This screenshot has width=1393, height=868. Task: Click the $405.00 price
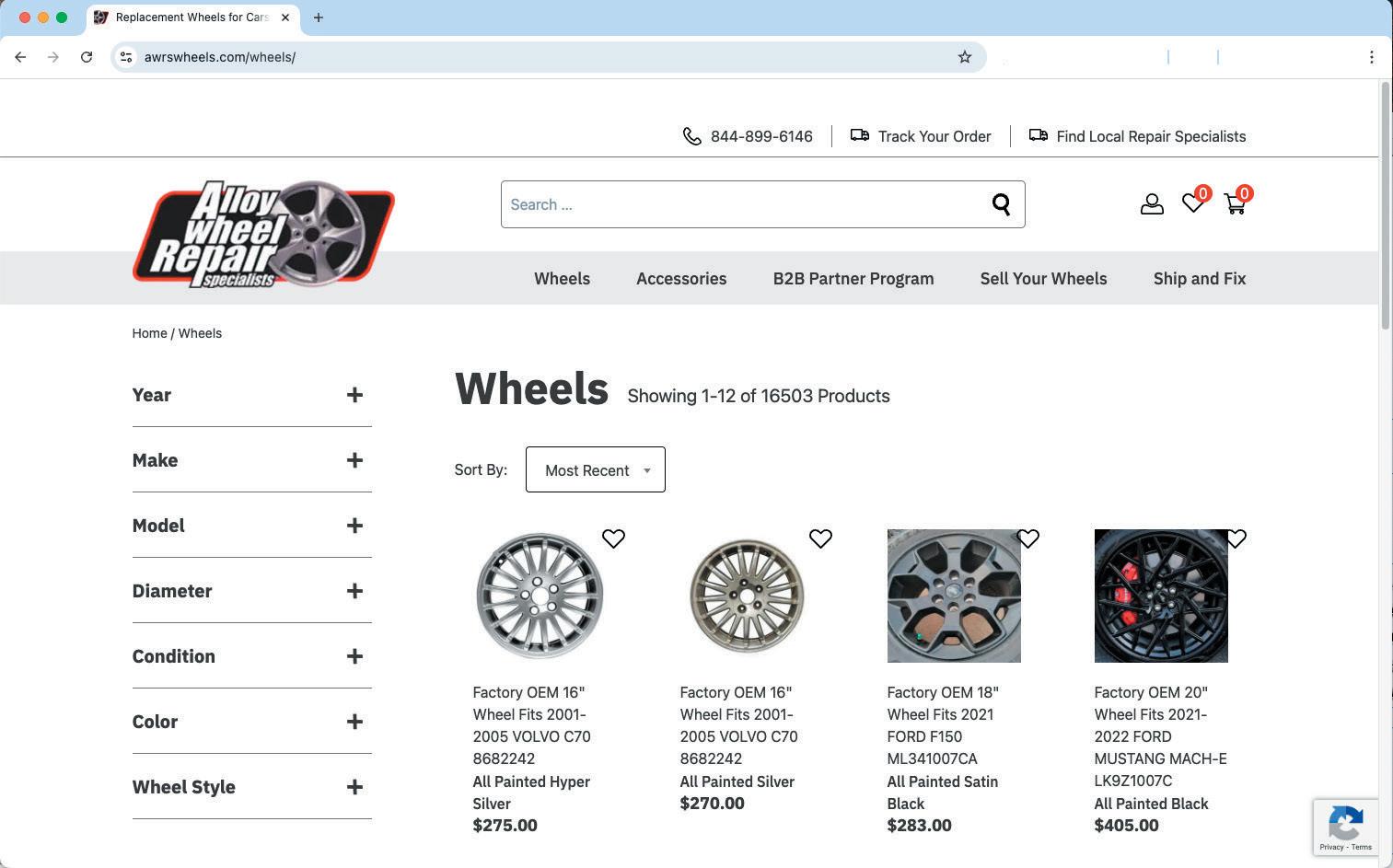[1126, 826]
